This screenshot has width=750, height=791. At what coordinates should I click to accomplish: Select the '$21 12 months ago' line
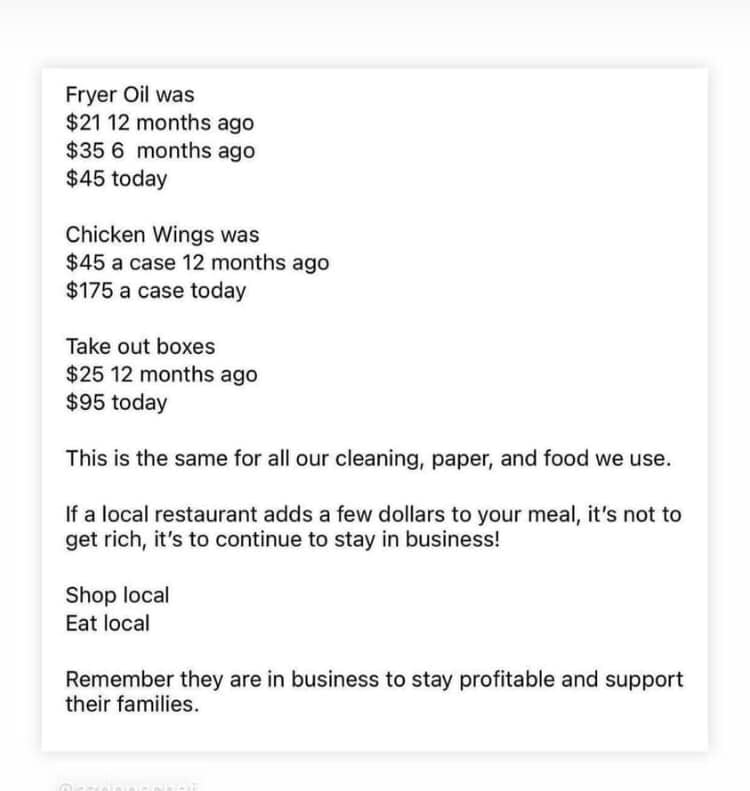[159, 123]
